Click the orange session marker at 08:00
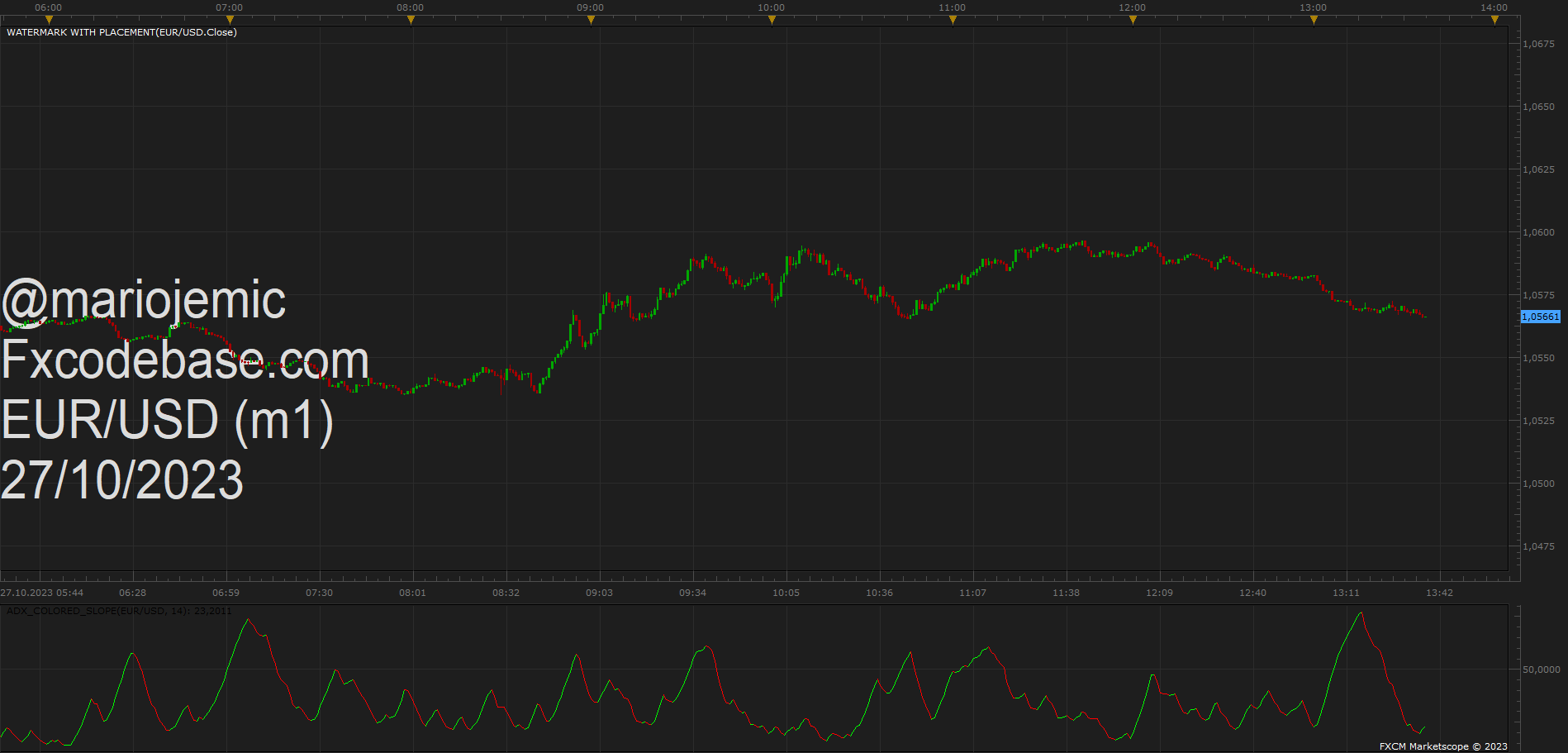This screenshot has width=1568, height=753. [411, 20]
